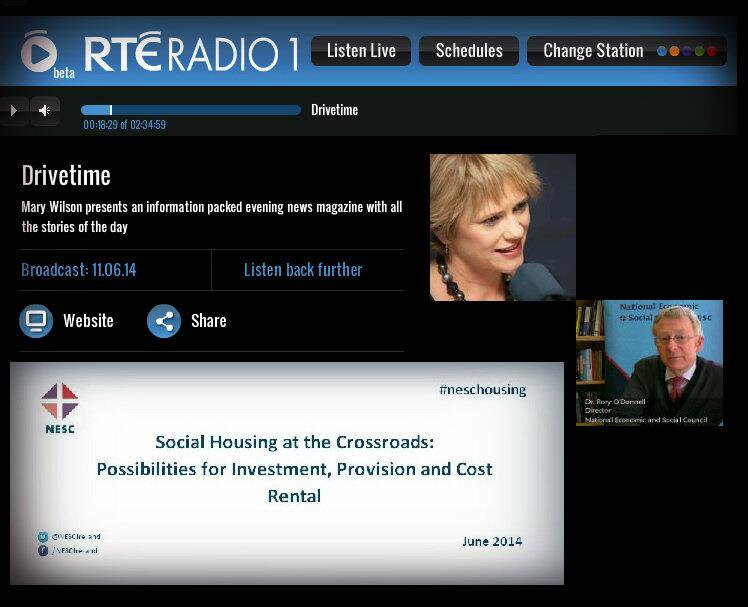Screen dimensions: 748x607
Task: Open Change Station selector
Action: pyautogui.click(x=627, y=51)
